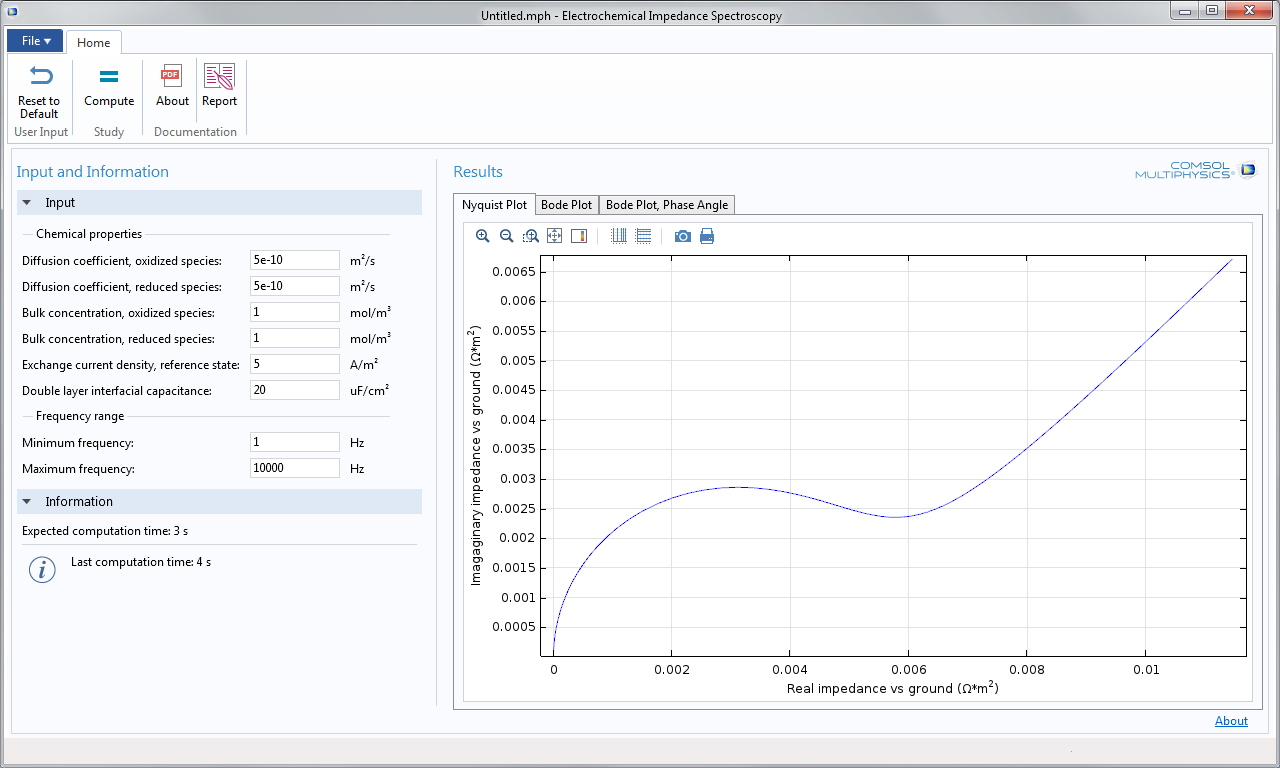
Task: Switch to the Bode Plot tab
Action: [567, 205]
